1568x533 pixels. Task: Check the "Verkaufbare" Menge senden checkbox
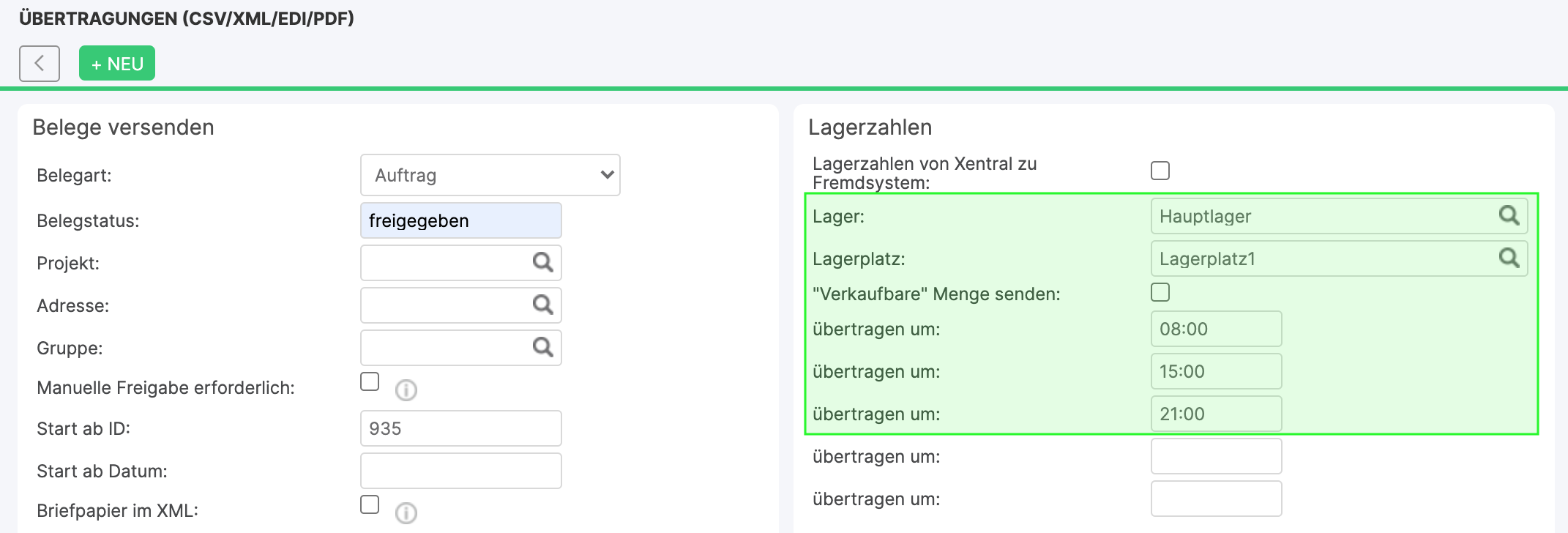click(1160, 292)
